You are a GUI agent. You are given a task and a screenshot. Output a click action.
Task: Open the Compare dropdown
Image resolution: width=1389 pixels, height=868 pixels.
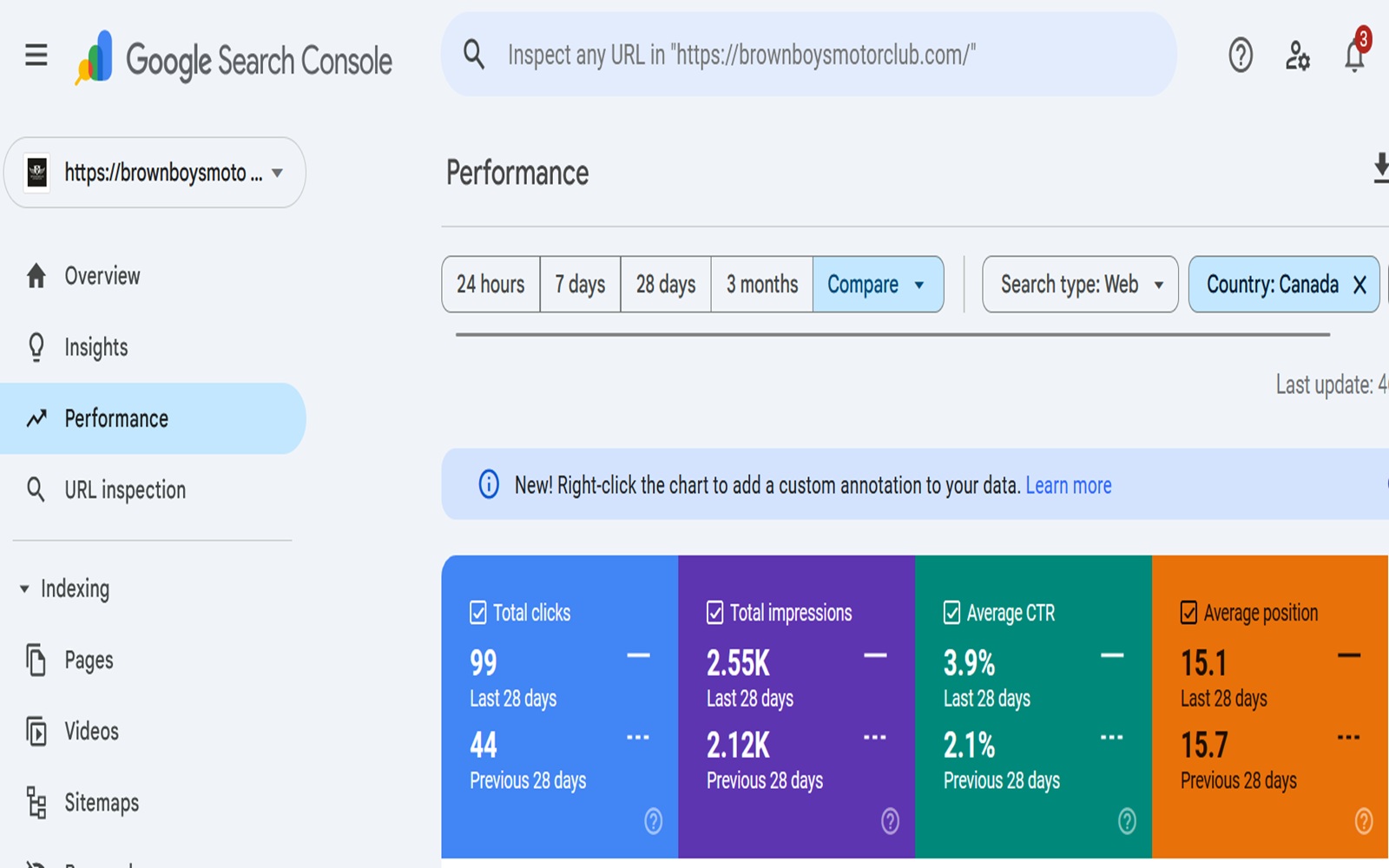(x=878, y=284)
